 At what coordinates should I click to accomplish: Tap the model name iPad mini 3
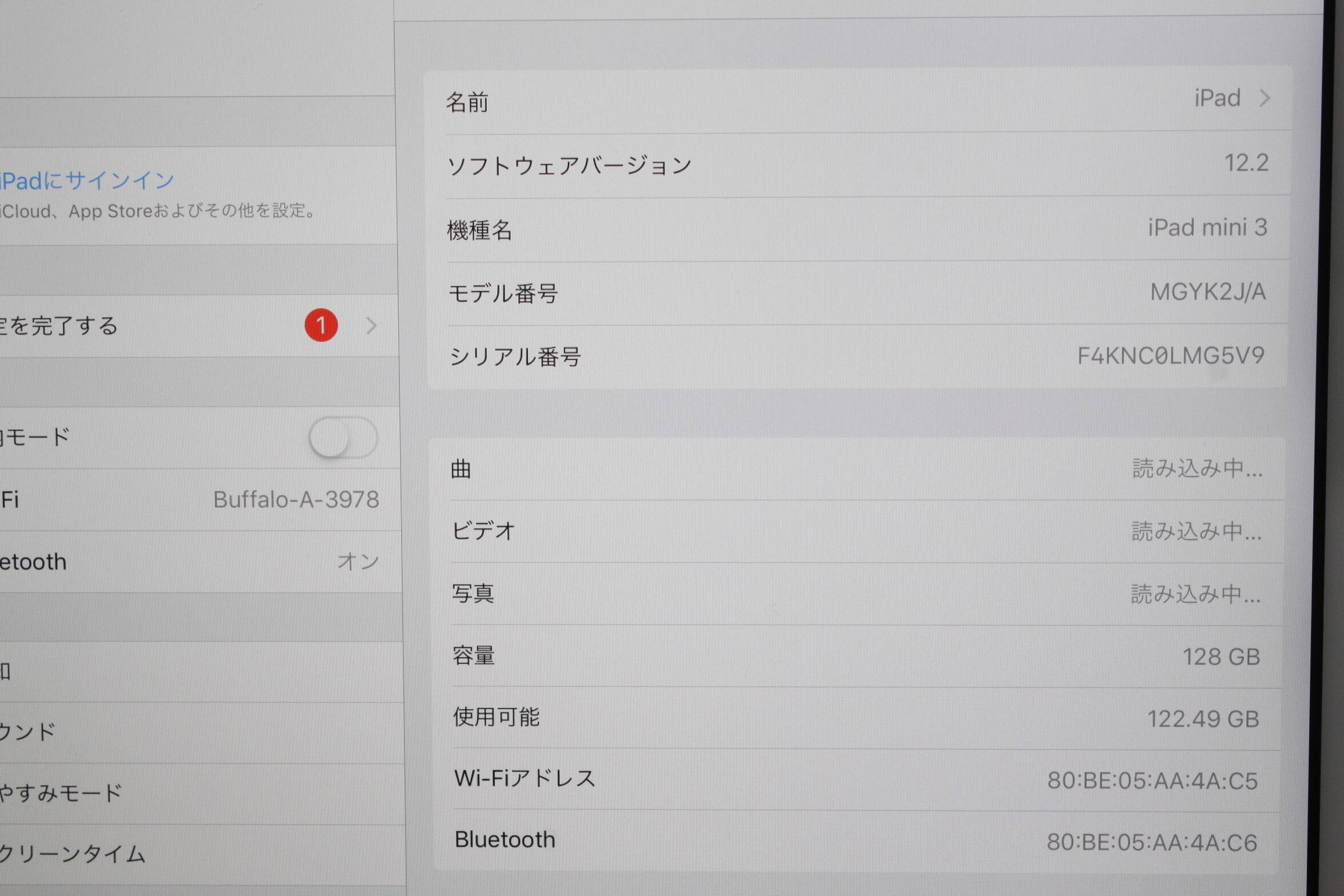(x=1207, y=228)
